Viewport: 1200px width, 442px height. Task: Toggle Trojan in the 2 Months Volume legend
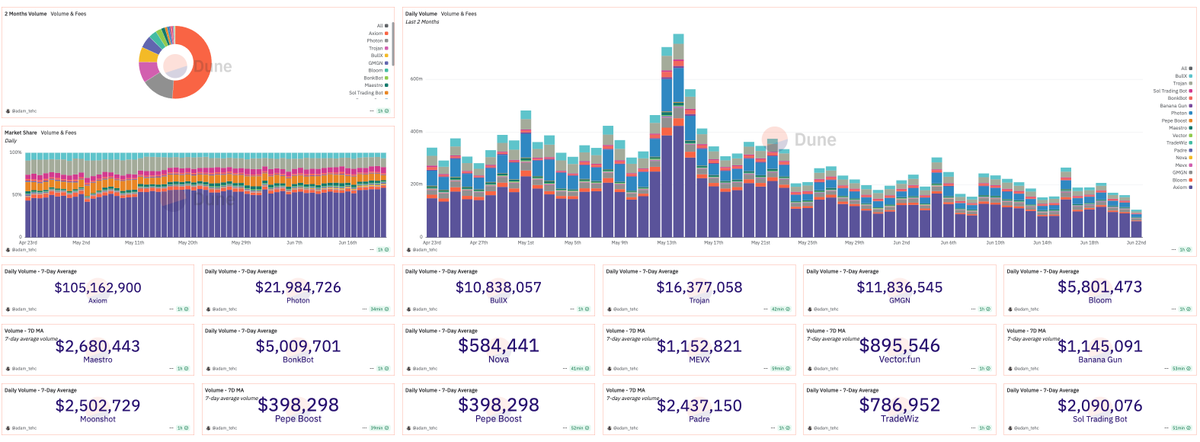click(x=377, y=48)
